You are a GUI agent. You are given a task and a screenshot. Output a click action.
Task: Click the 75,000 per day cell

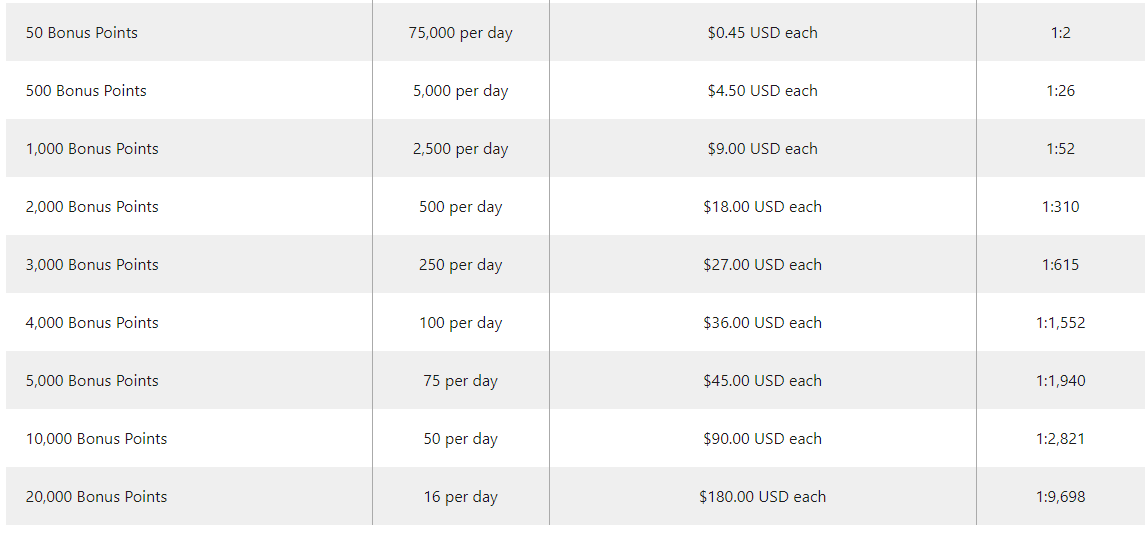tap(461, 34)
